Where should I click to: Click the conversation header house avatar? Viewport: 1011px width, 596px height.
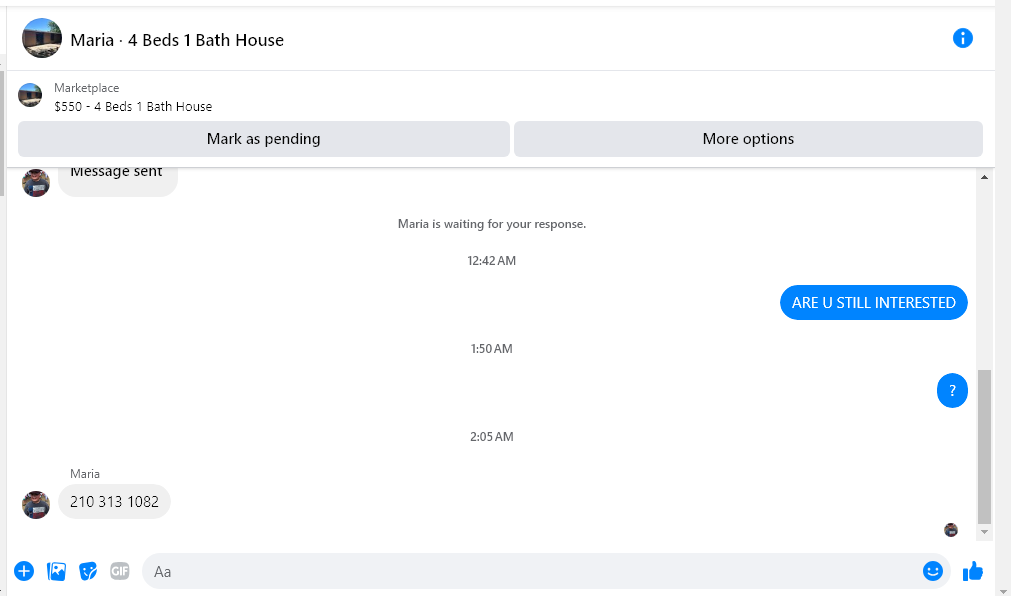click(42, 38)
